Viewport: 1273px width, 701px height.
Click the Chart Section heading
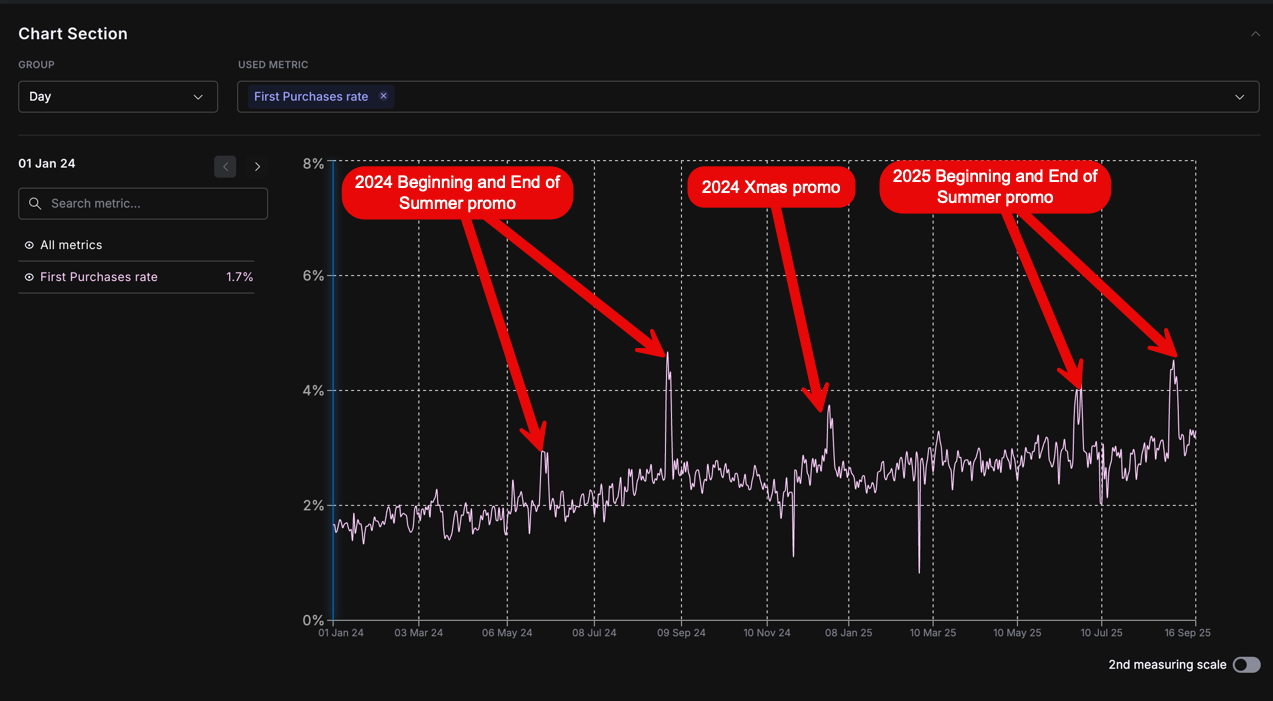(73, 34)
